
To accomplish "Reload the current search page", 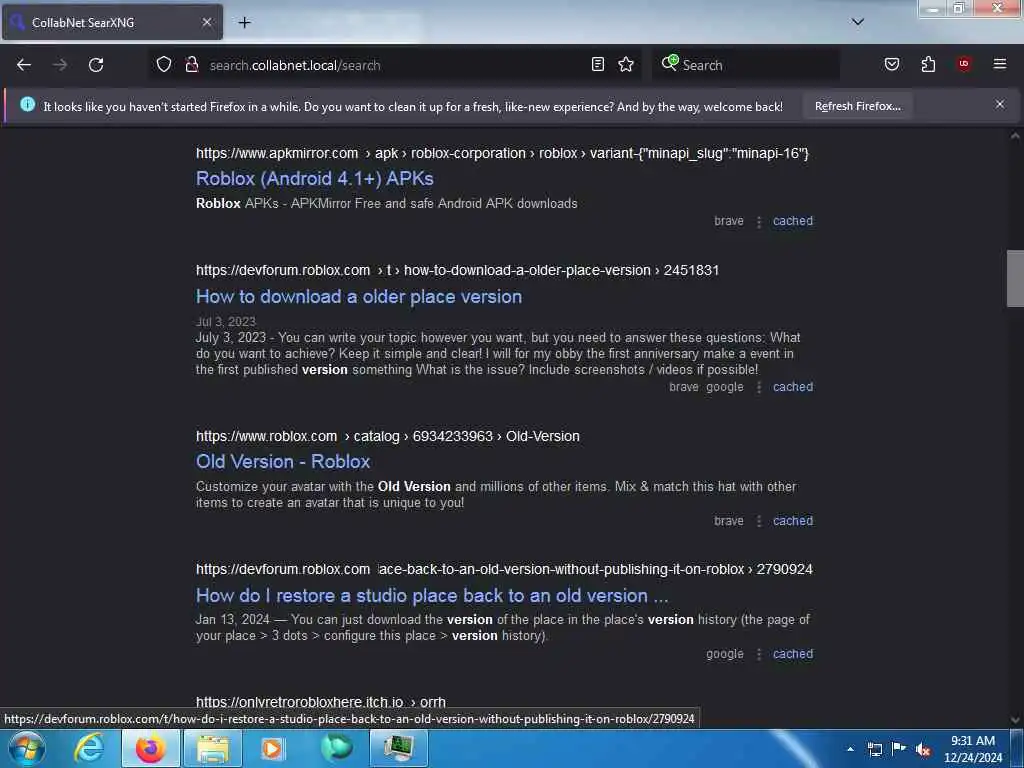I will point(96,65).
